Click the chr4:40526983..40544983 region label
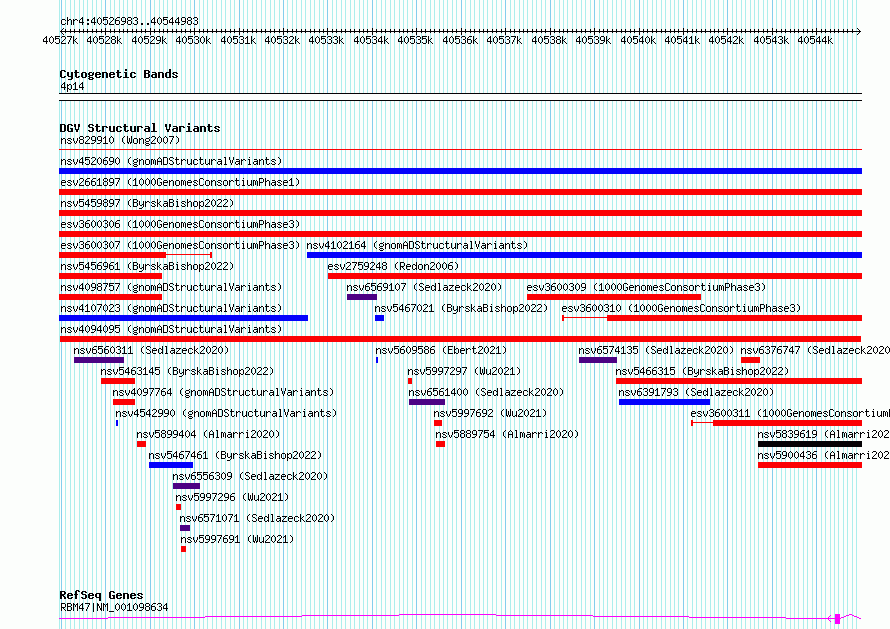Screen dimensions: 890x629 tap(129, 22)
